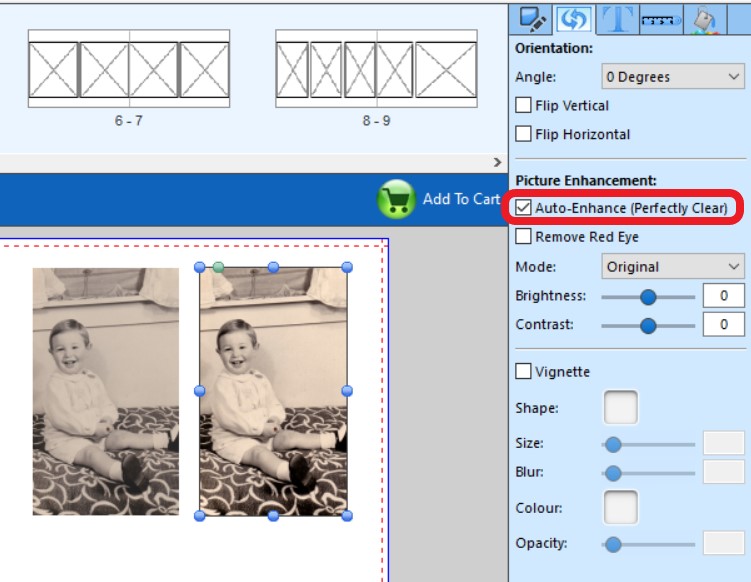
Task: Click the 'Picture Enhancement:' heading
Action: tap(586, 181)
